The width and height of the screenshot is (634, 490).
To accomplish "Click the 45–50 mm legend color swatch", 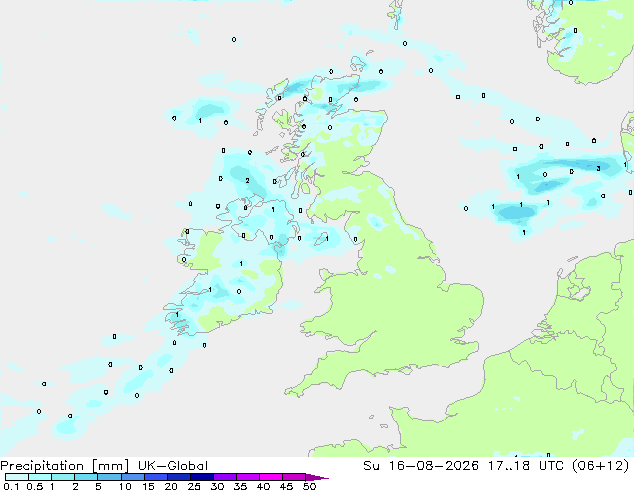I will click(x=294, y=477).
